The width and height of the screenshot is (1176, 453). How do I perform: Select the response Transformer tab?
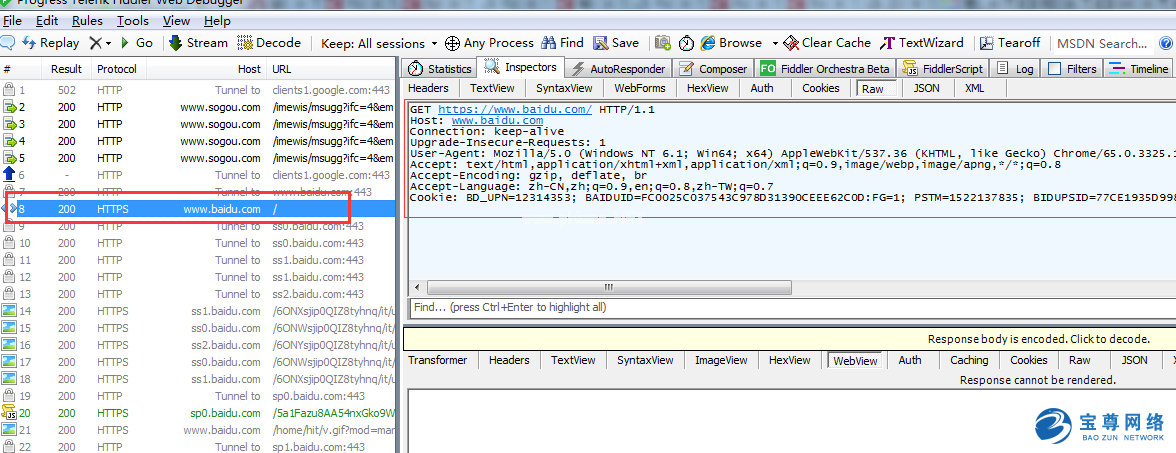(x=437, y=360)
